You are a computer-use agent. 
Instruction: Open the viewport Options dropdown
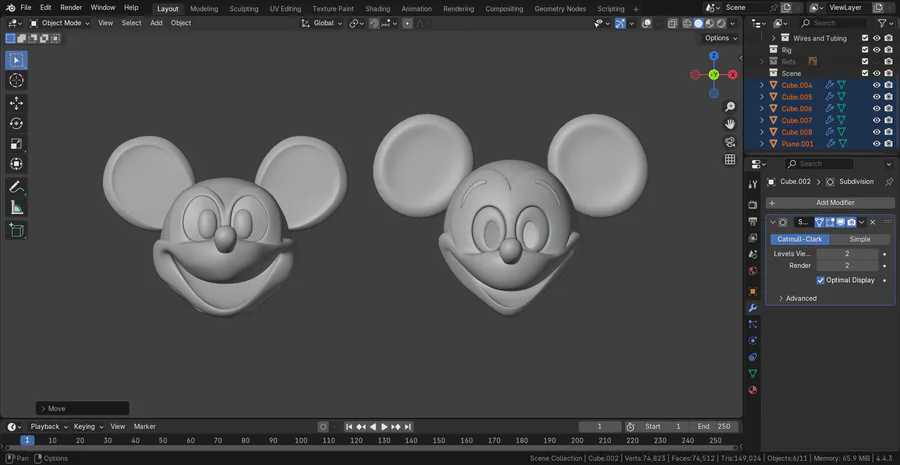pos(721,38)
